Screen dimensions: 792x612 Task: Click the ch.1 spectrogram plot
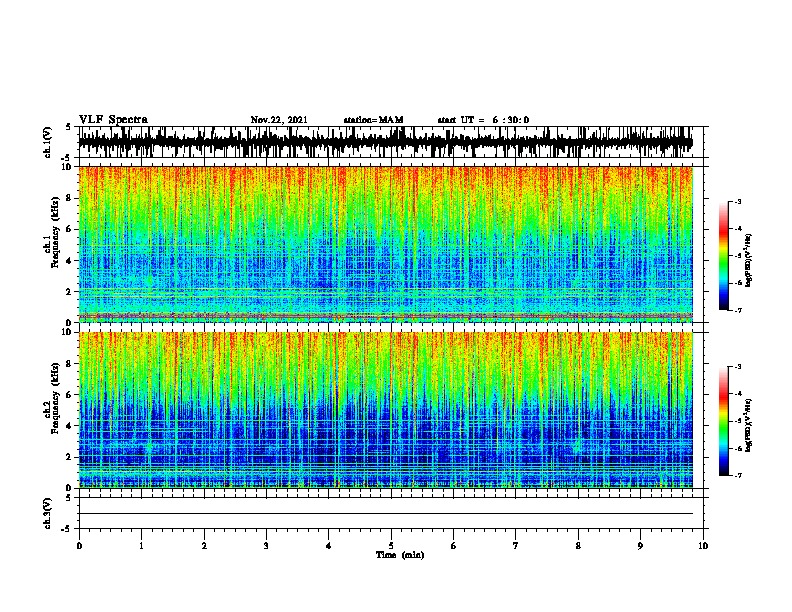point(386,244)
